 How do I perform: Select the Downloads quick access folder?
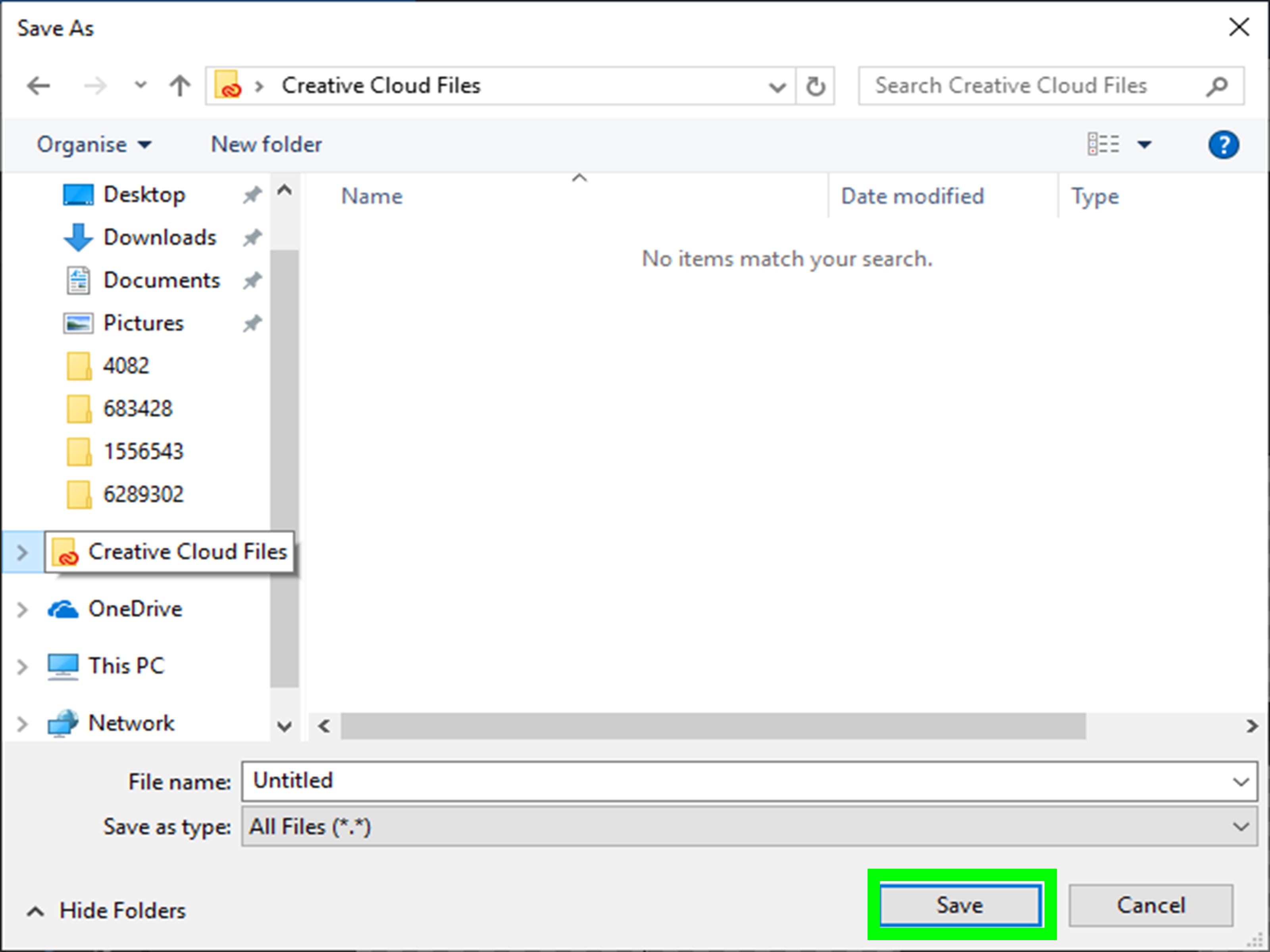159,238
